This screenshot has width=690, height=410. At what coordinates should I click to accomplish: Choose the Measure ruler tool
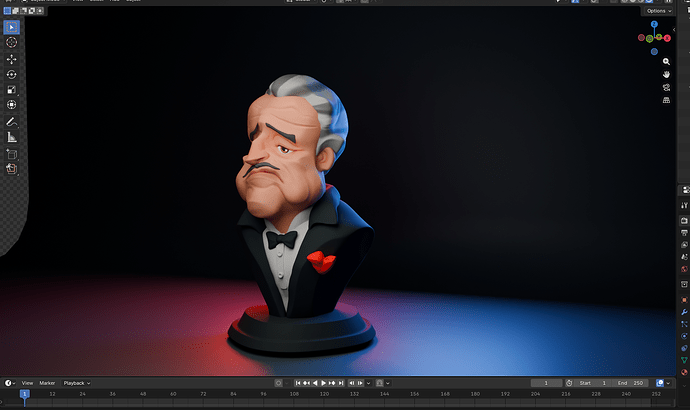point(11,137)
